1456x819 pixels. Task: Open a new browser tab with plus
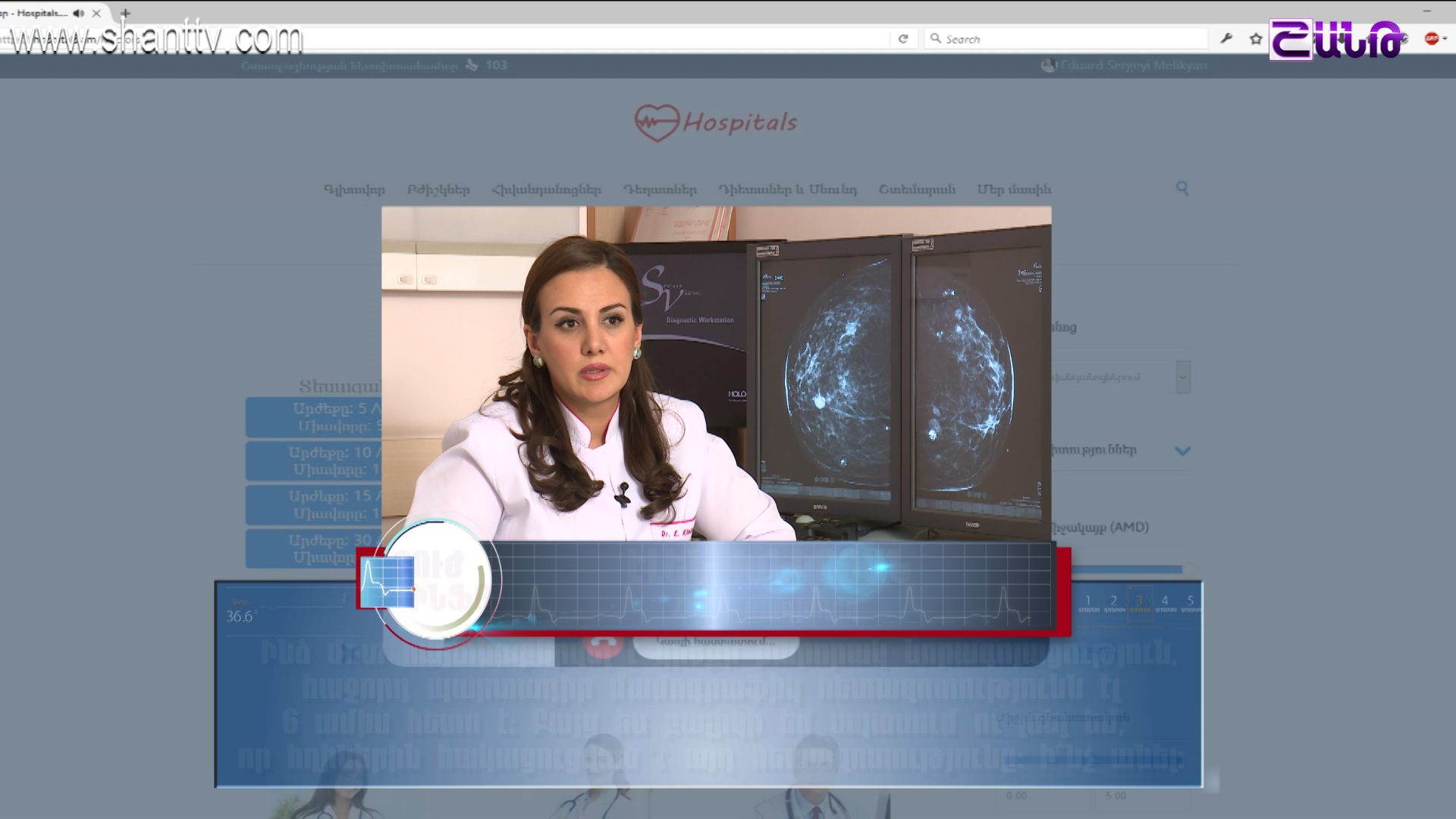pos(125,13)
